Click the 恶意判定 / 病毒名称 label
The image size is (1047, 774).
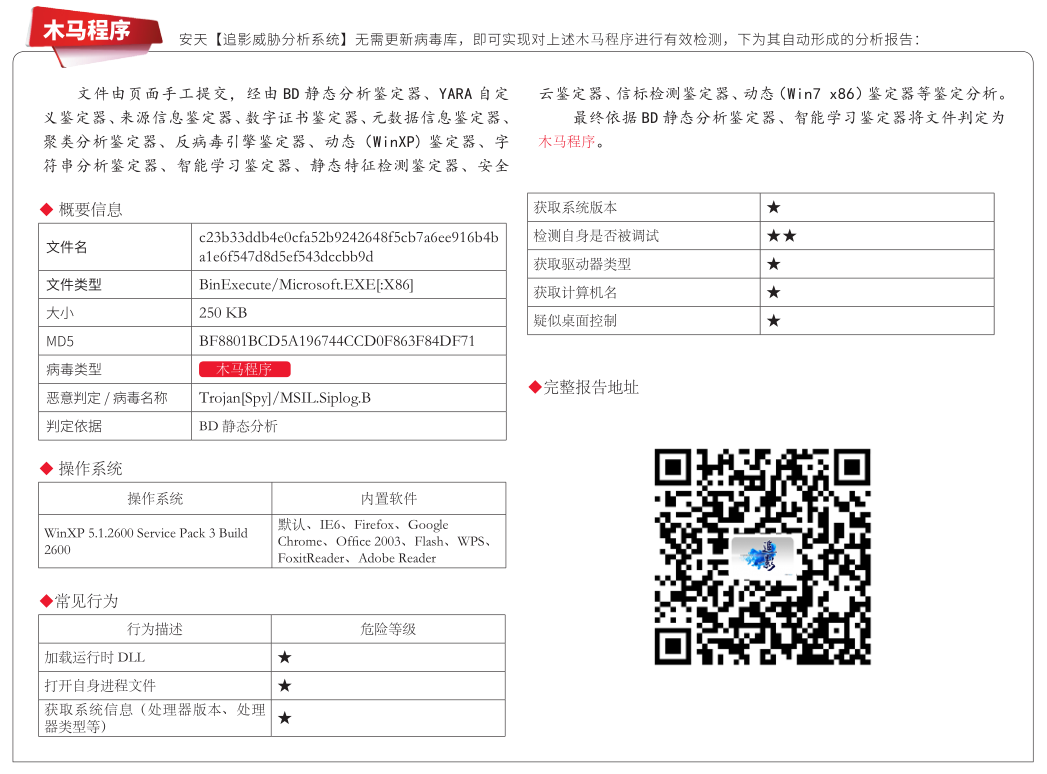click(107, 398)
